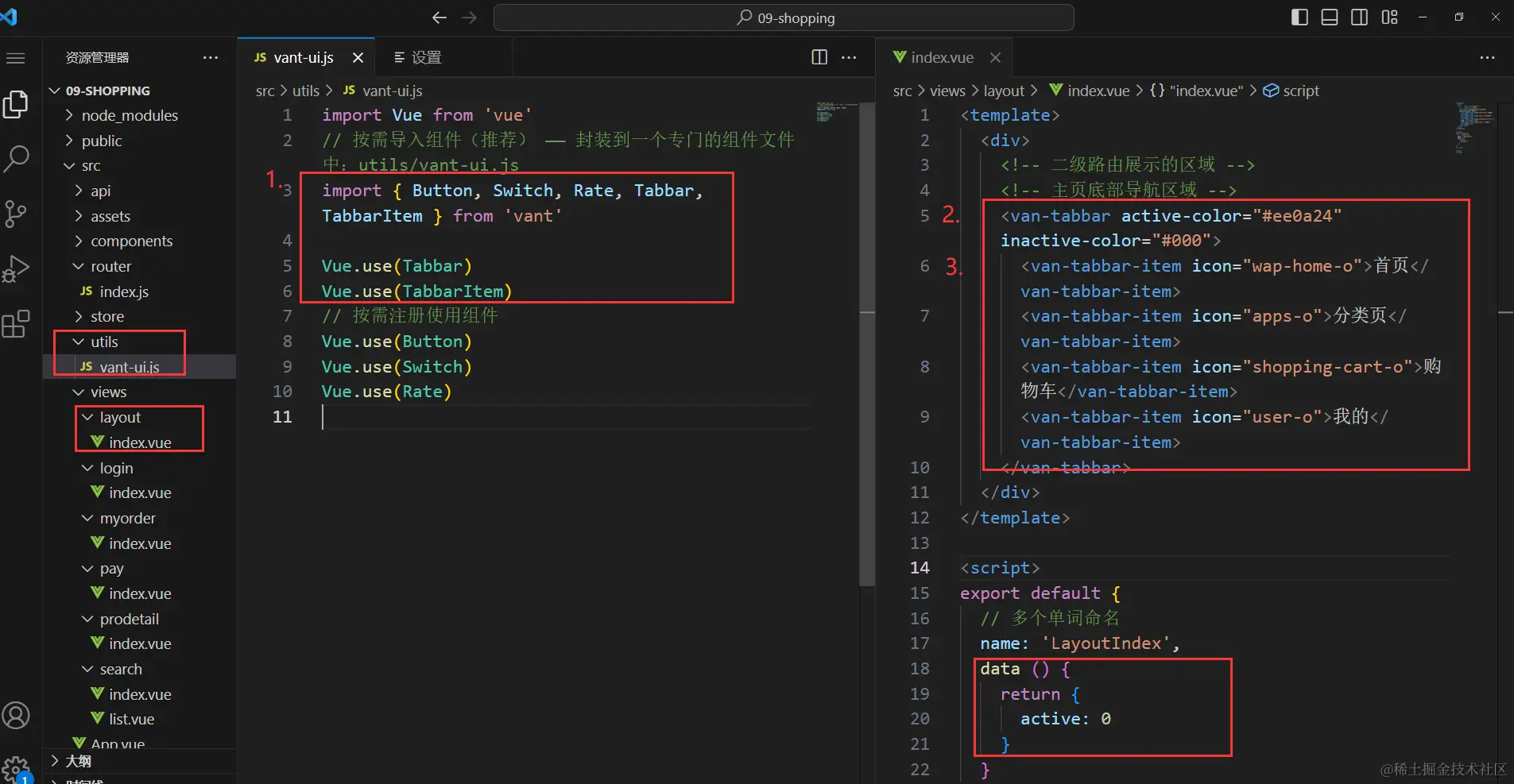The image size is (1514, 784).
Task: Open vant-ui.js in the file tree
Action: coord(139,367)
